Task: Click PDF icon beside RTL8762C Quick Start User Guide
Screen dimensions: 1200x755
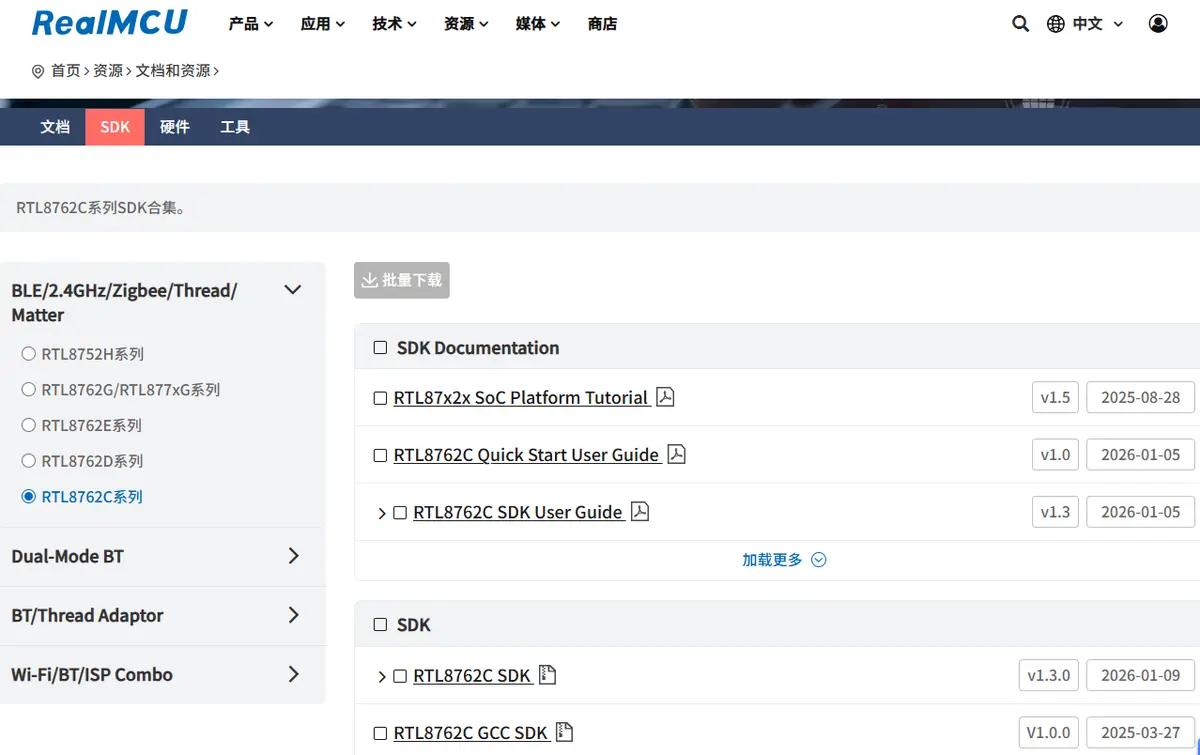Action: (676, 454)
